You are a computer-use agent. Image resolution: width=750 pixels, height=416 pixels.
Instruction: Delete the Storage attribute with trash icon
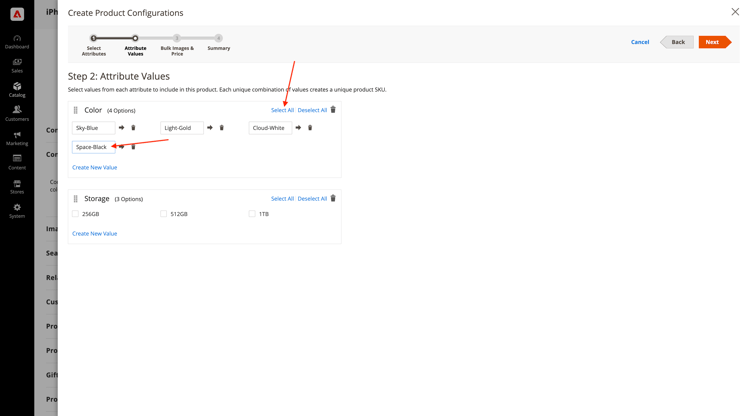333,198
